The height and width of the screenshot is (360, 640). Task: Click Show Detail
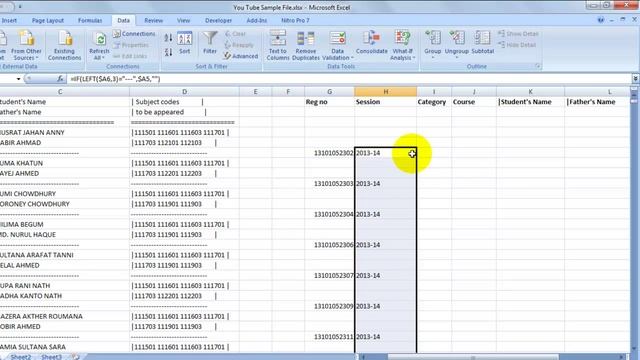518,34
